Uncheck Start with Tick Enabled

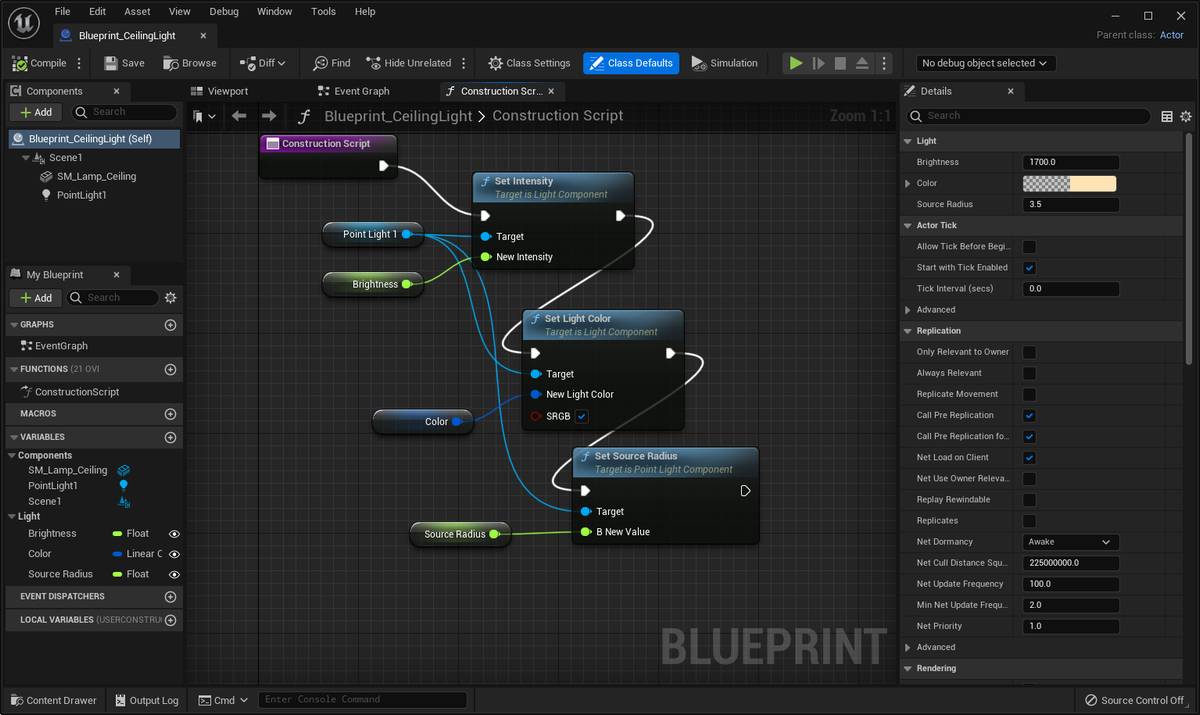pos(1029,268)
